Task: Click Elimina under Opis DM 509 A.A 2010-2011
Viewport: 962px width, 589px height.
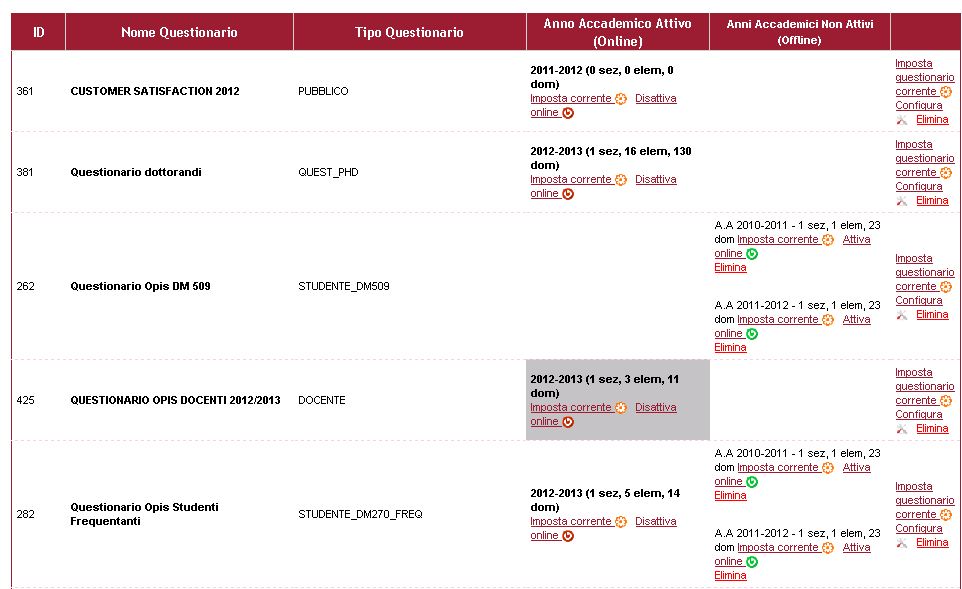Action: coord(730,268)
